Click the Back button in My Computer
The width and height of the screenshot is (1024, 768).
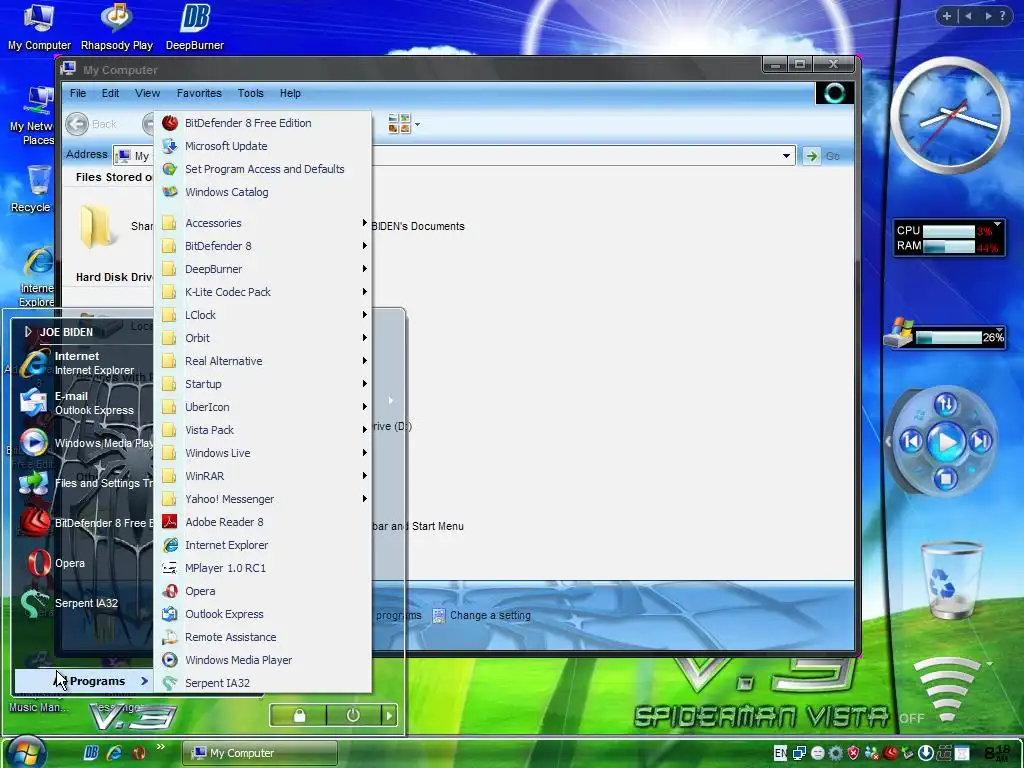click(x=92, y=123)
